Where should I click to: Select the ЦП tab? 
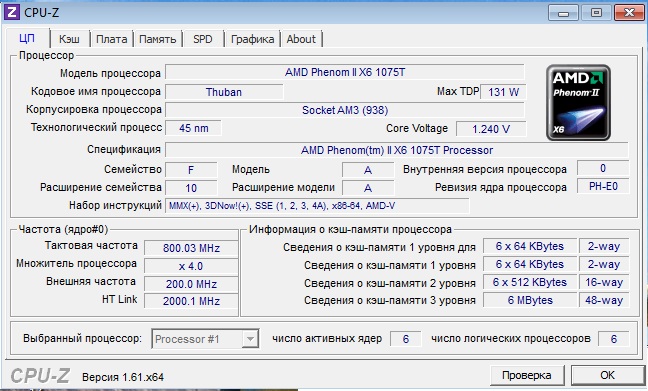click(x=27, y=38)
